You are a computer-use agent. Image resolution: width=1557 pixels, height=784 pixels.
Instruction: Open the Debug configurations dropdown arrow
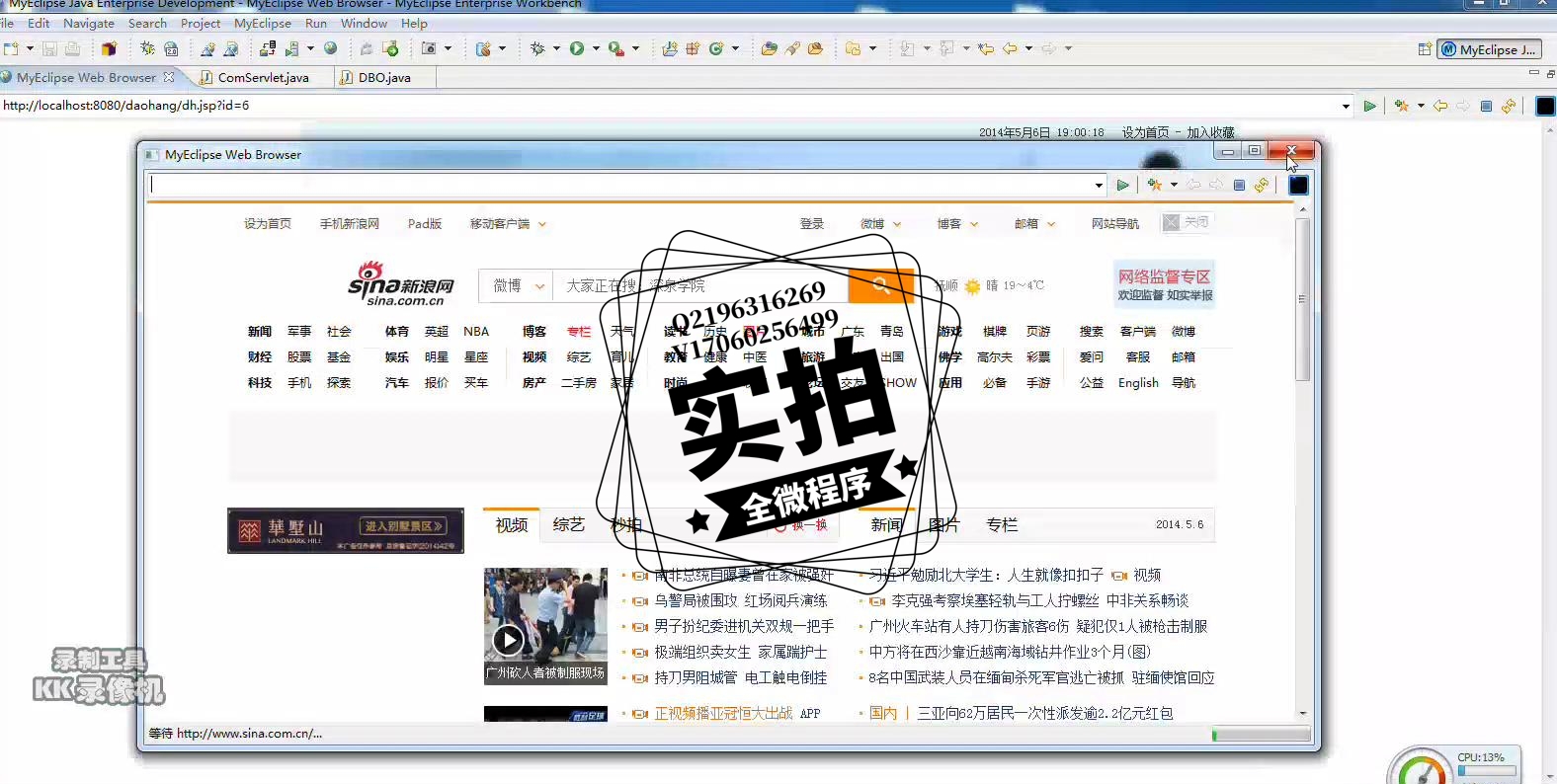point(556,48)
